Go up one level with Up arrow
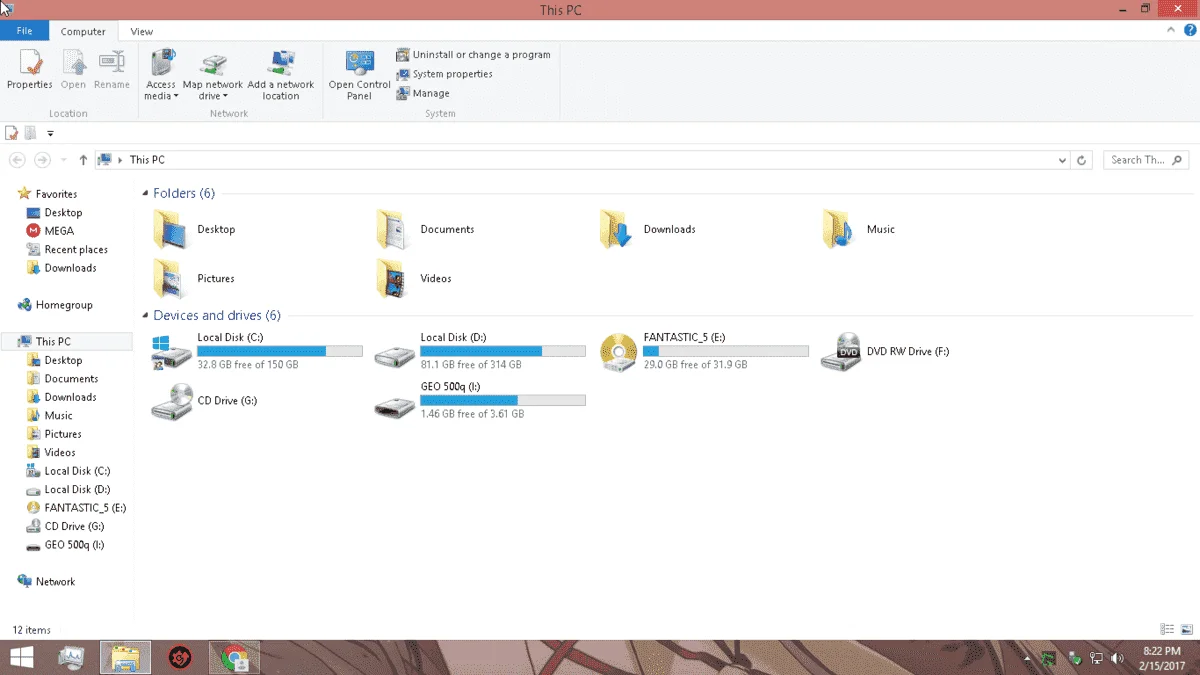1200x675 pixels. coord(83,160)
